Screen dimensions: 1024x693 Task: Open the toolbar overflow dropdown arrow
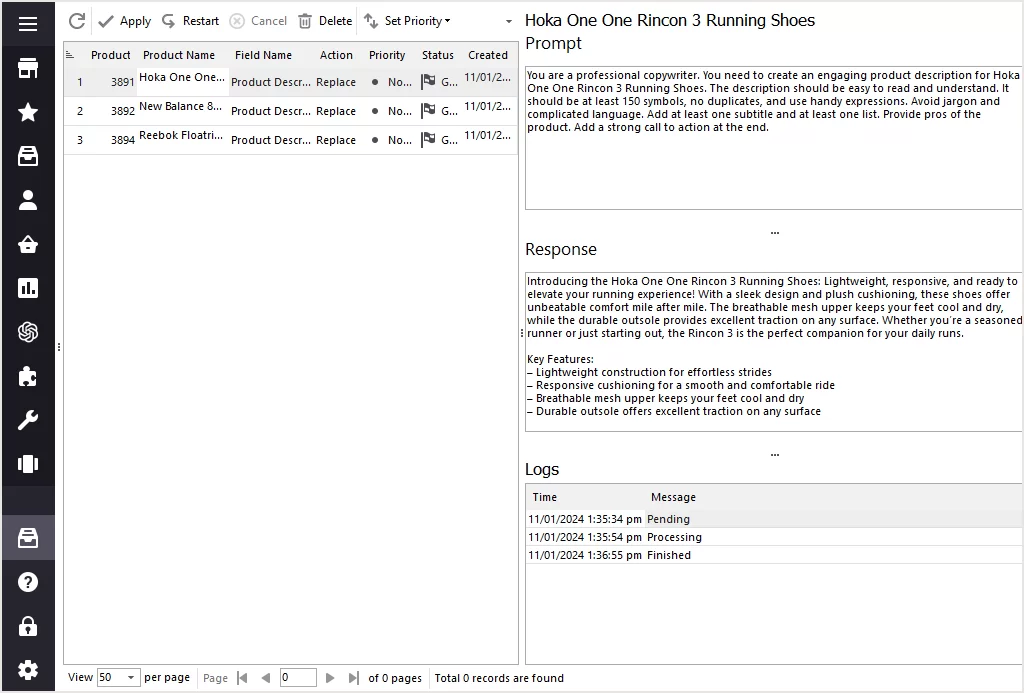508,21
